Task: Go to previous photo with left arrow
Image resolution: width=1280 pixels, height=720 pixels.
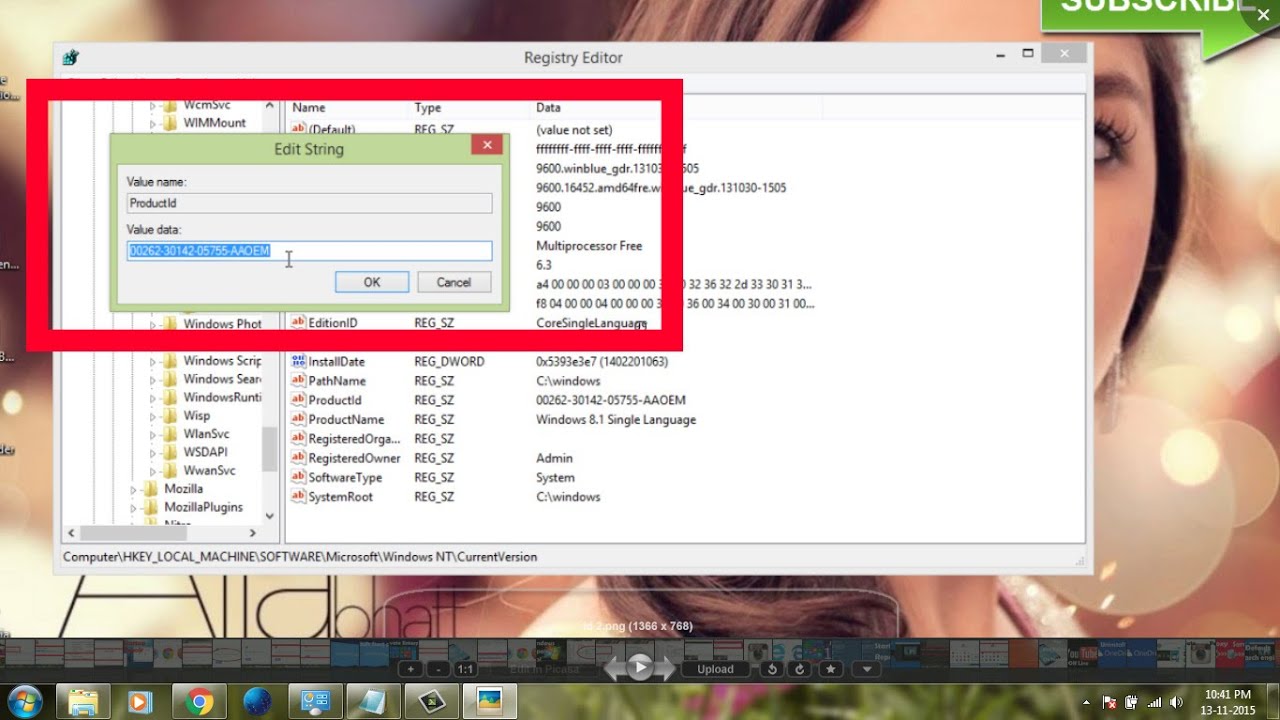Action: [x=614, y=667]
